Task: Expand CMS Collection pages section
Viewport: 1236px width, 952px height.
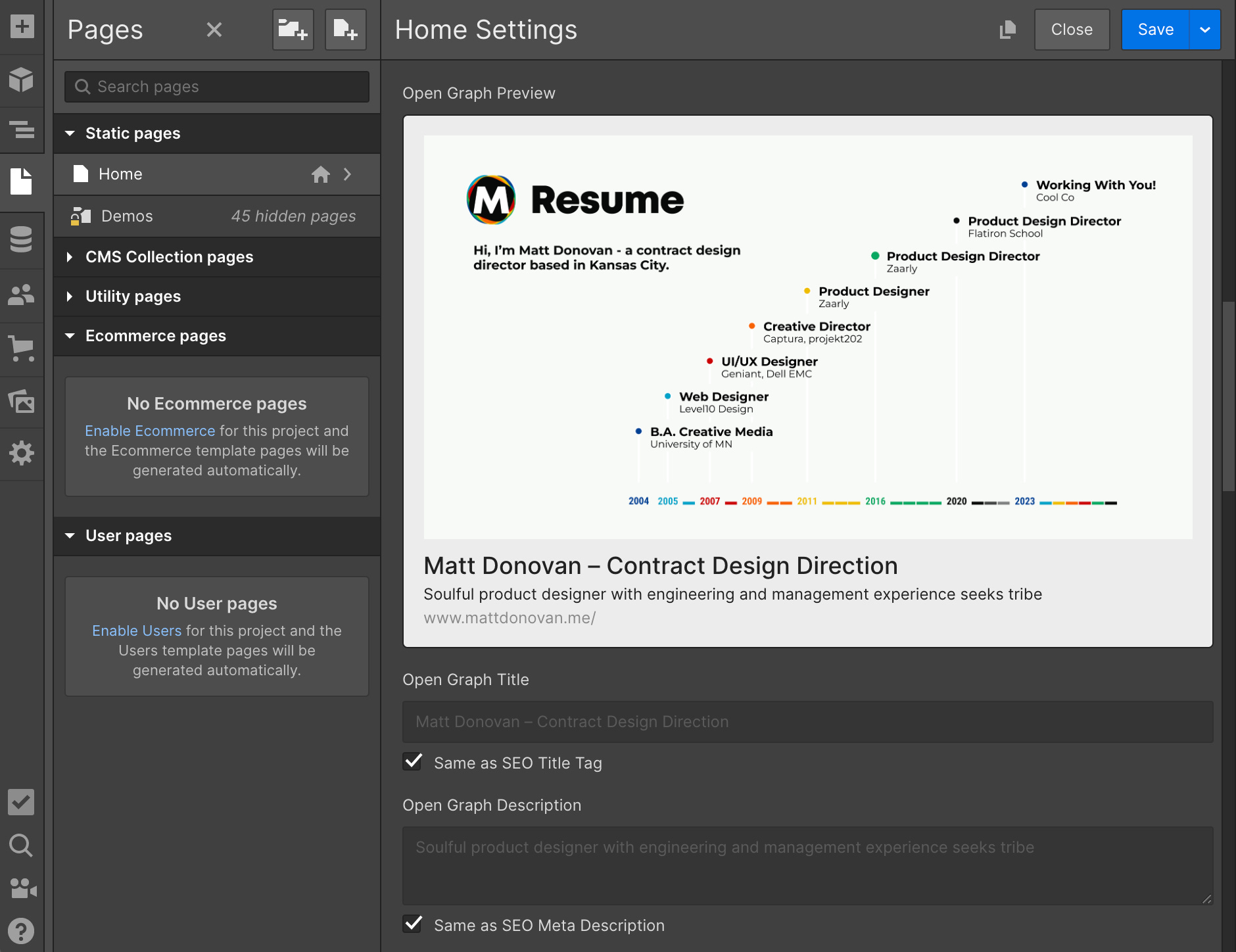Action: tap(169, 257)
